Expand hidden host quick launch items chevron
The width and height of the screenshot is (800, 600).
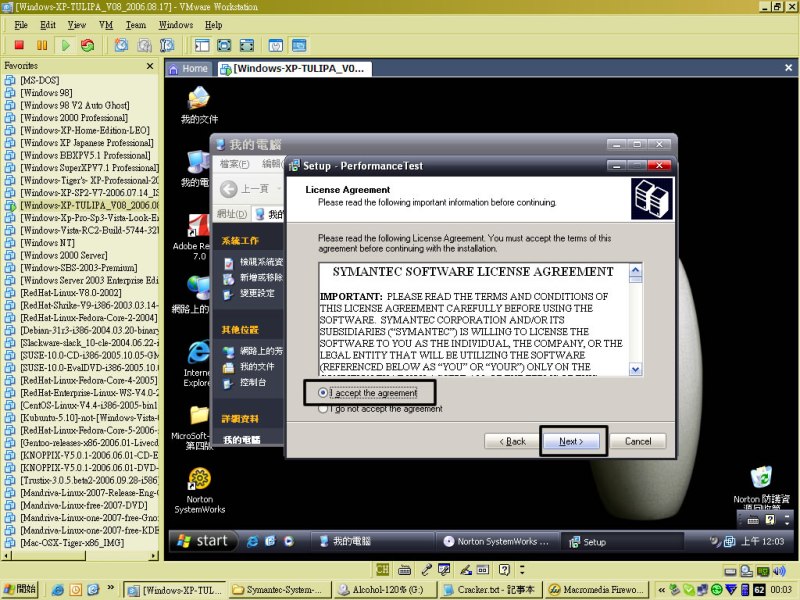pyautogui.click(x=111, y=588)
